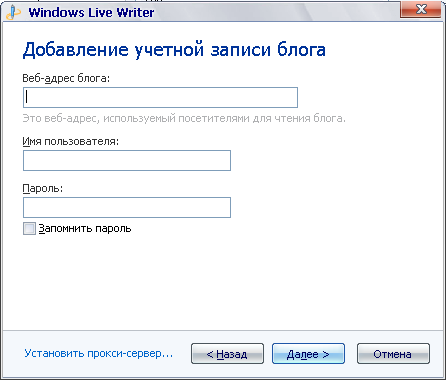The width and height of the screenshot is (446, 380).
Task: Close the Windows Live Writer dialog
Action: tap(422, 9)
